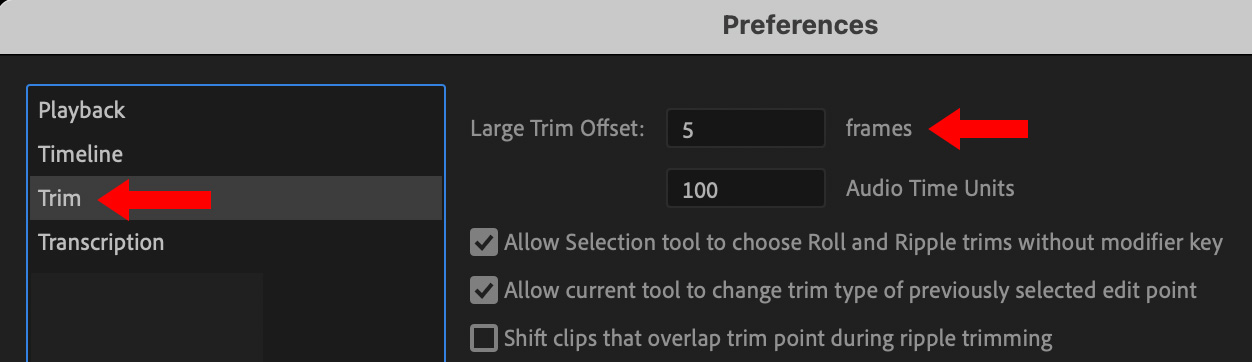
Task: Click the 'Audio Time Units' label text
Action: (x=930, y=188)
